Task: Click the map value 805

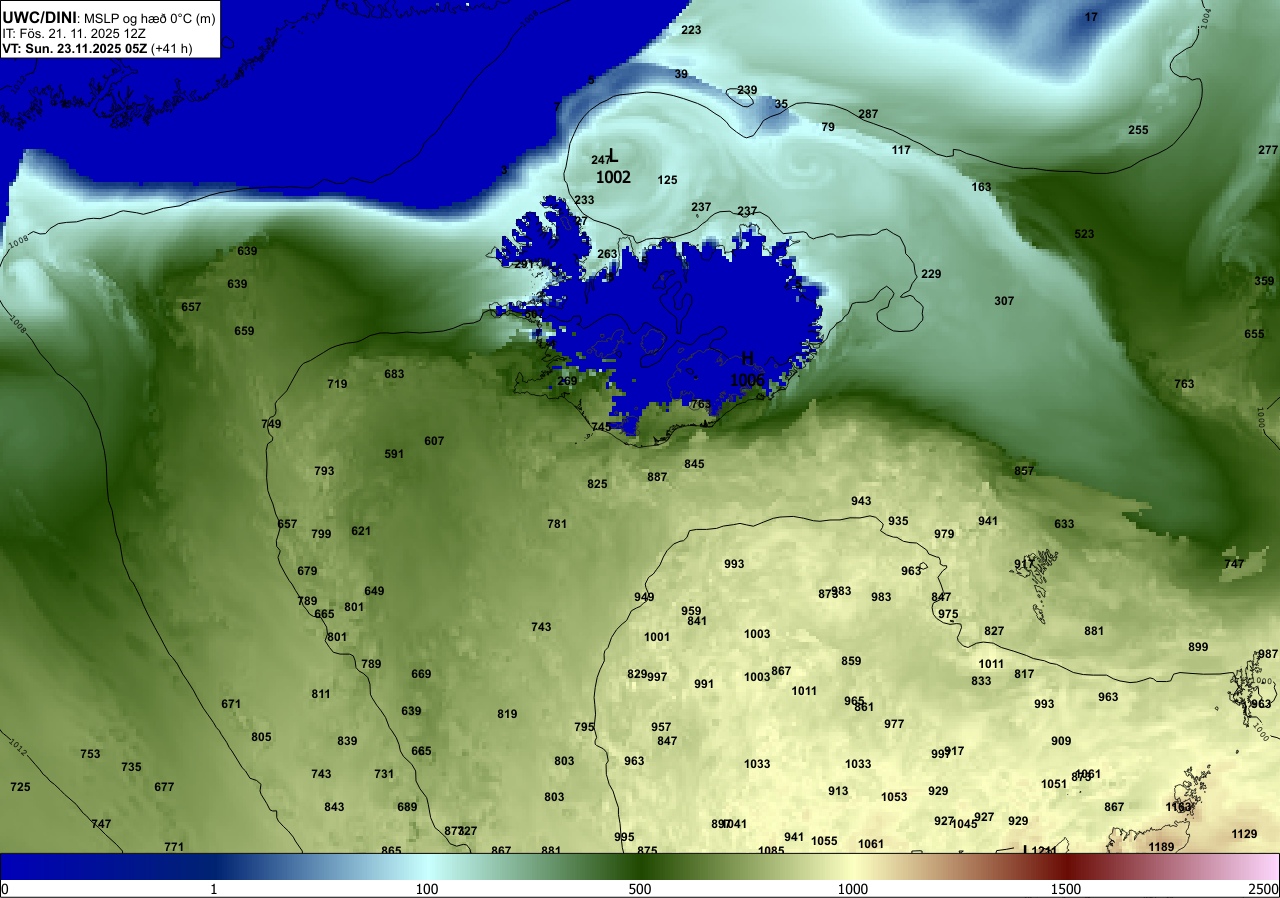Action: tap(261, 737)
